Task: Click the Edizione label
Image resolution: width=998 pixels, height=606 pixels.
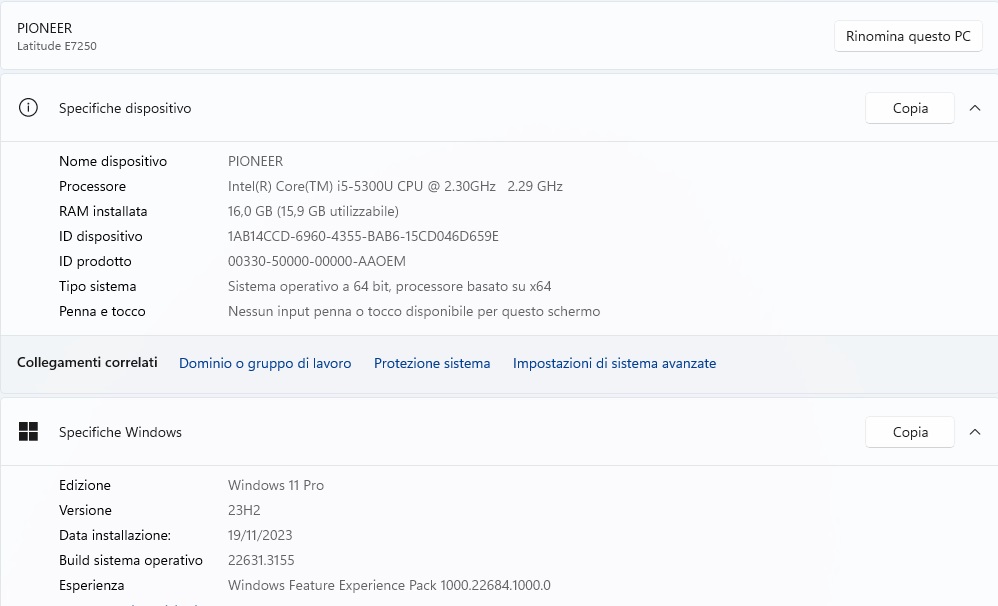Action: [x=85, y=485]
